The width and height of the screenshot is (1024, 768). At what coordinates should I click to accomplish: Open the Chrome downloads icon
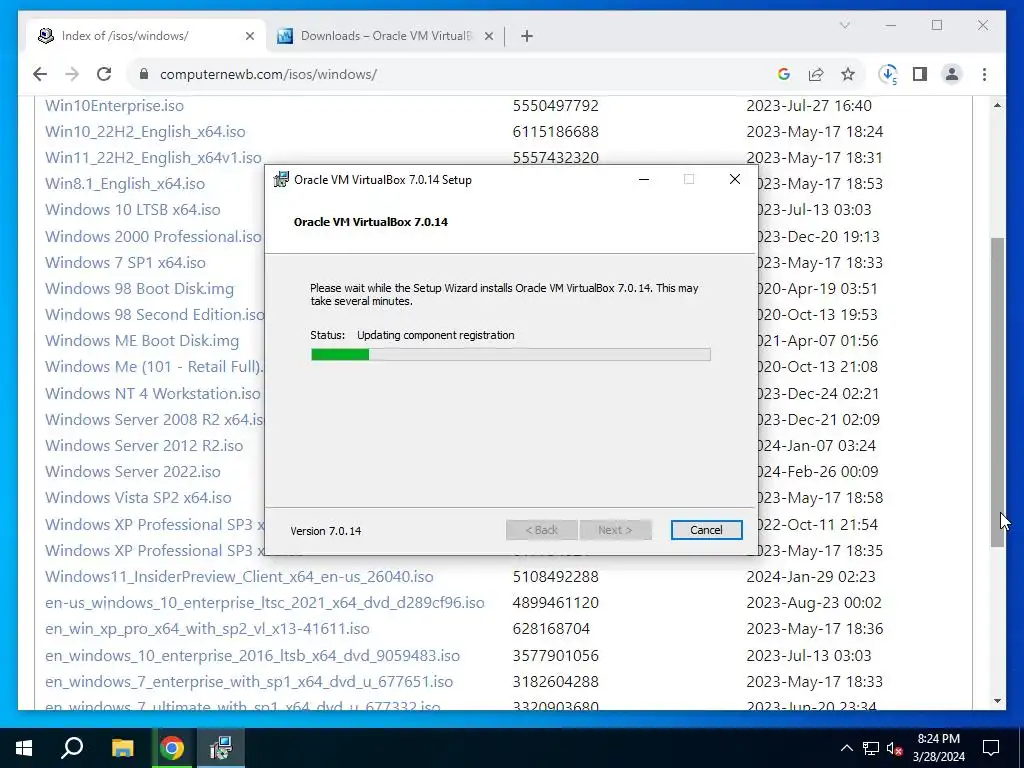click(888, 74)
